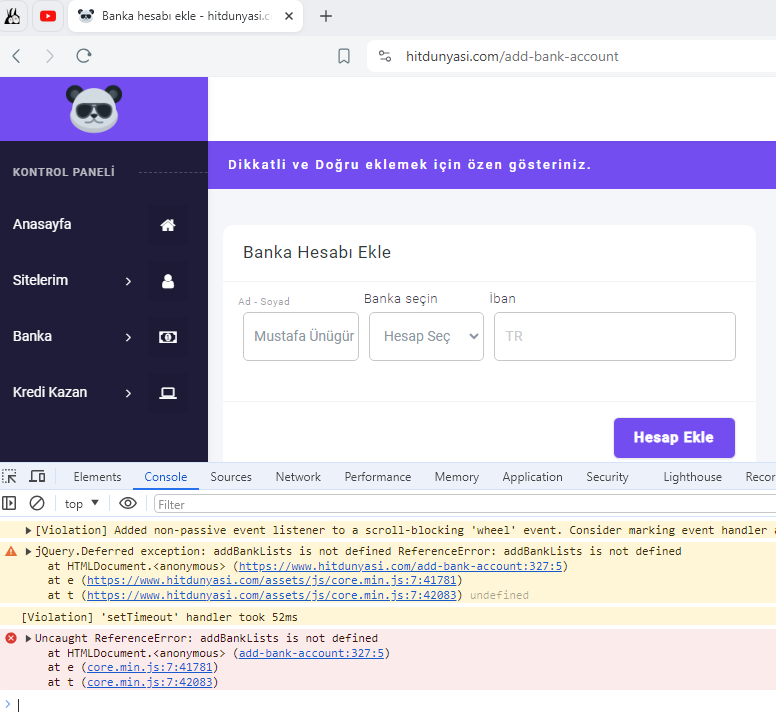The image size is (776, 712).
Task: Open the add-bank-account:327:5 source link
Action: click(x=311, y=654)
